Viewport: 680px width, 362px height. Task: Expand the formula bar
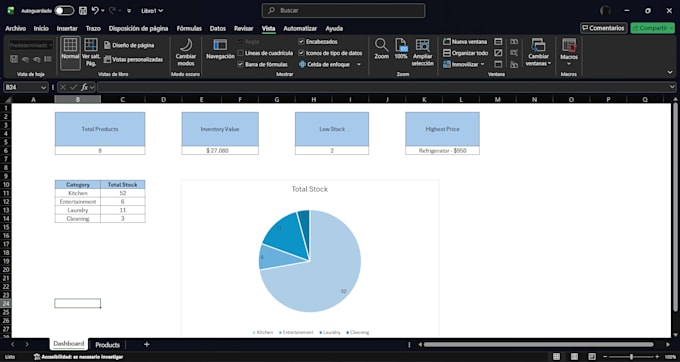pos(672,87)
